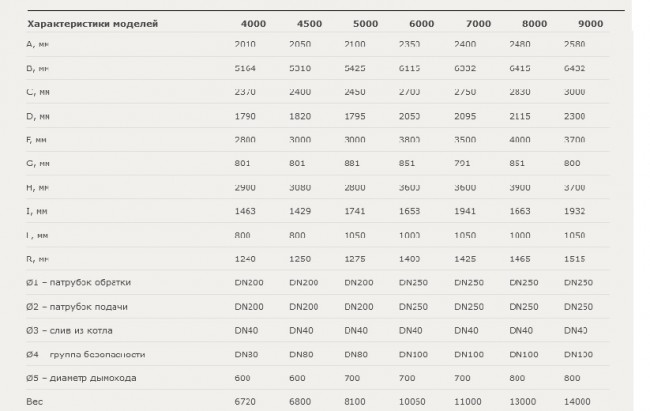Click the DN100 cell in model 6000 column
650x411 pixels.
(413, 355)
